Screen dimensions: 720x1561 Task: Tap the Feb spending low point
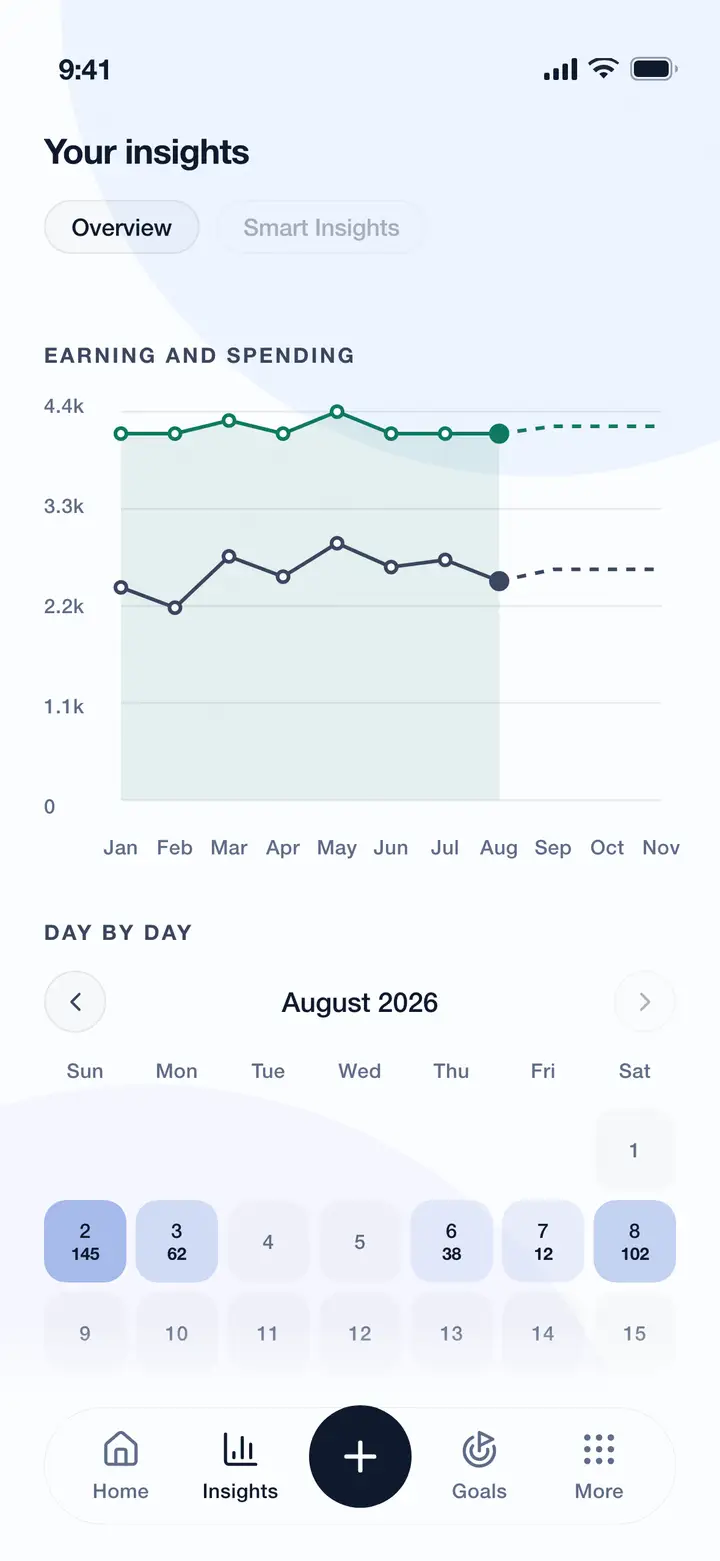click(175, 607)
